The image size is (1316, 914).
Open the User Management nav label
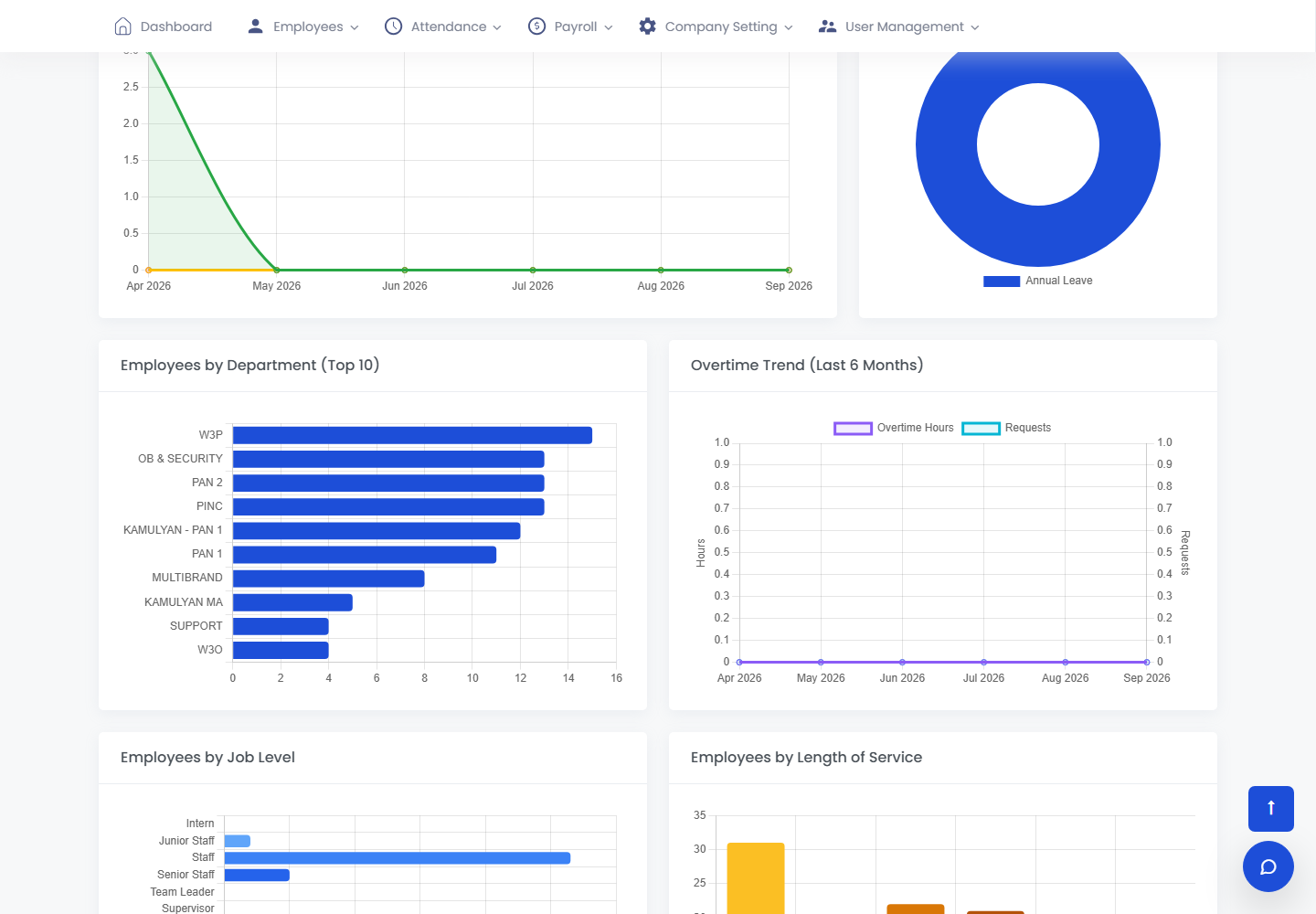coord(905,27)
